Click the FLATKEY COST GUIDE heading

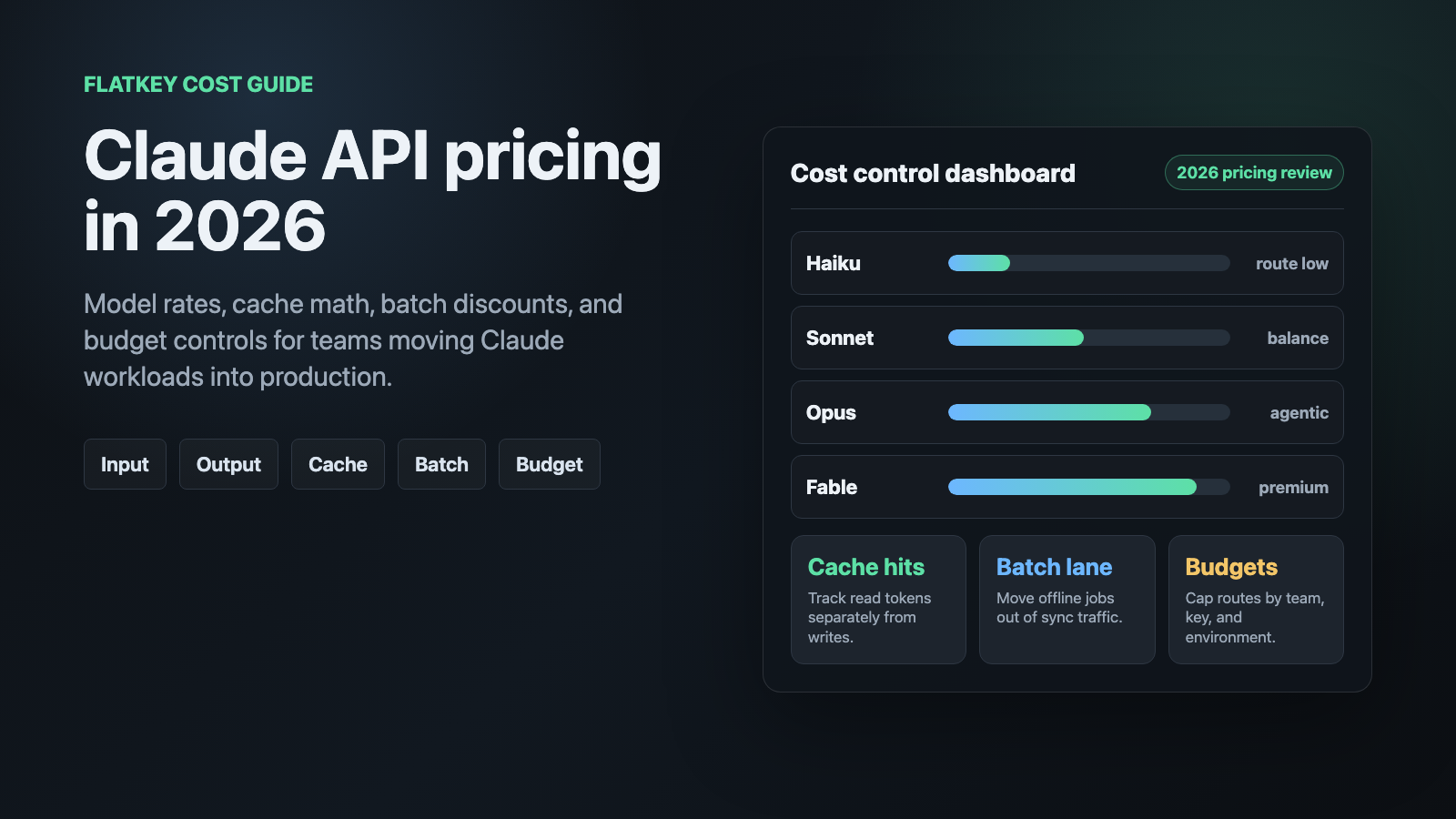click(x=198, y=85)
